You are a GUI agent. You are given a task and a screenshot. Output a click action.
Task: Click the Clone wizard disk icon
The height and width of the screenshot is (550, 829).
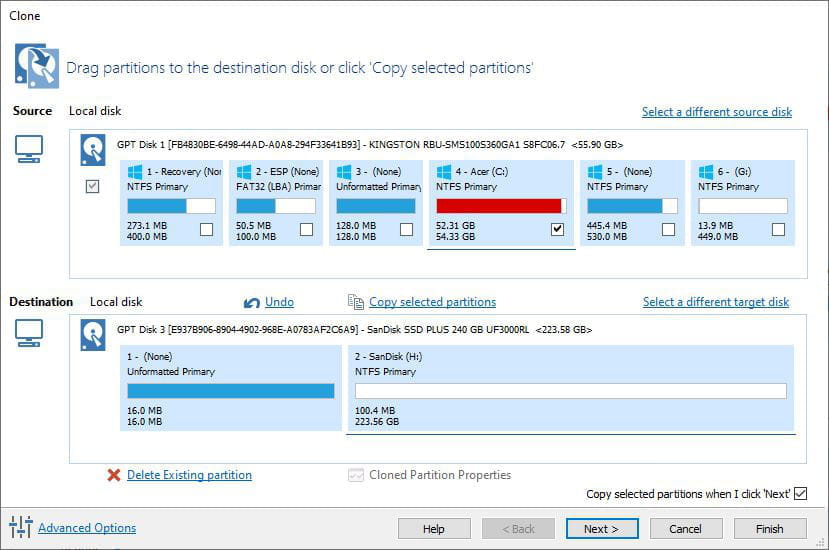pyautogui.click(x=36, y=66)
